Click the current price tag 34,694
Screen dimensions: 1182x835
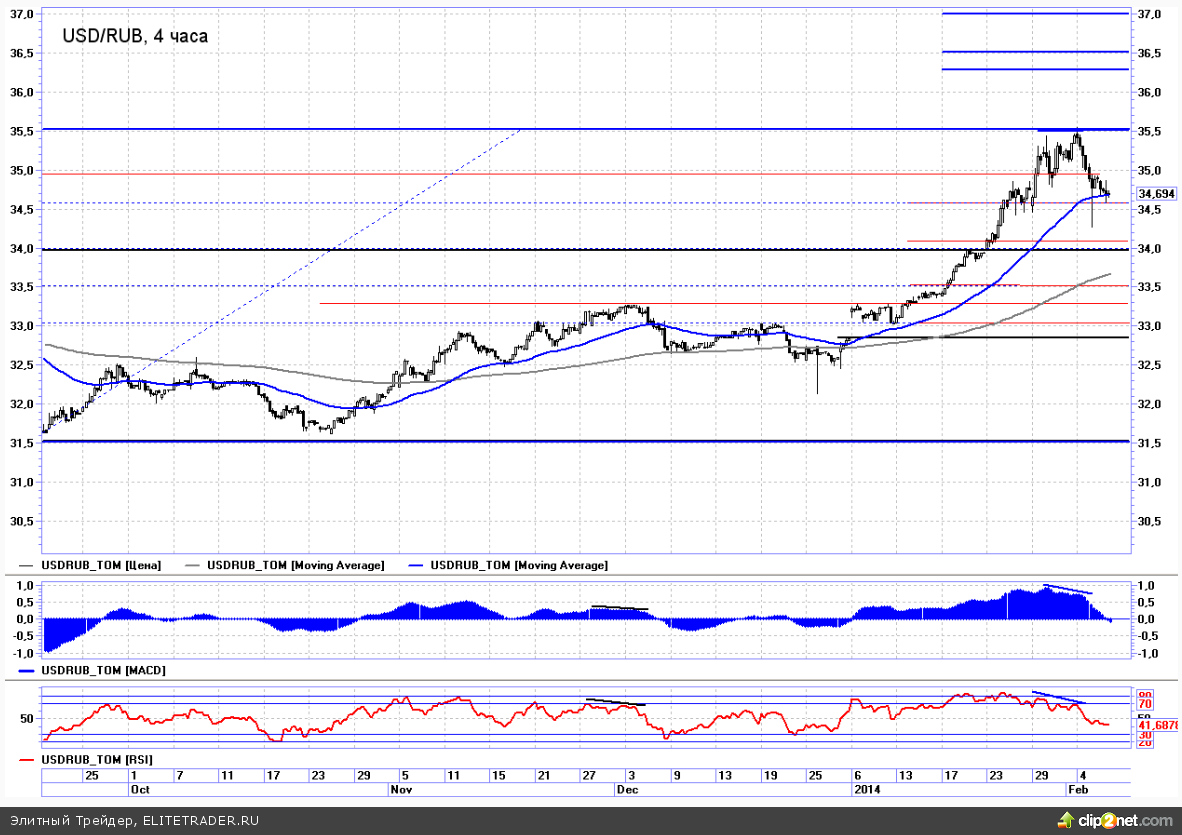point(1156,194)
